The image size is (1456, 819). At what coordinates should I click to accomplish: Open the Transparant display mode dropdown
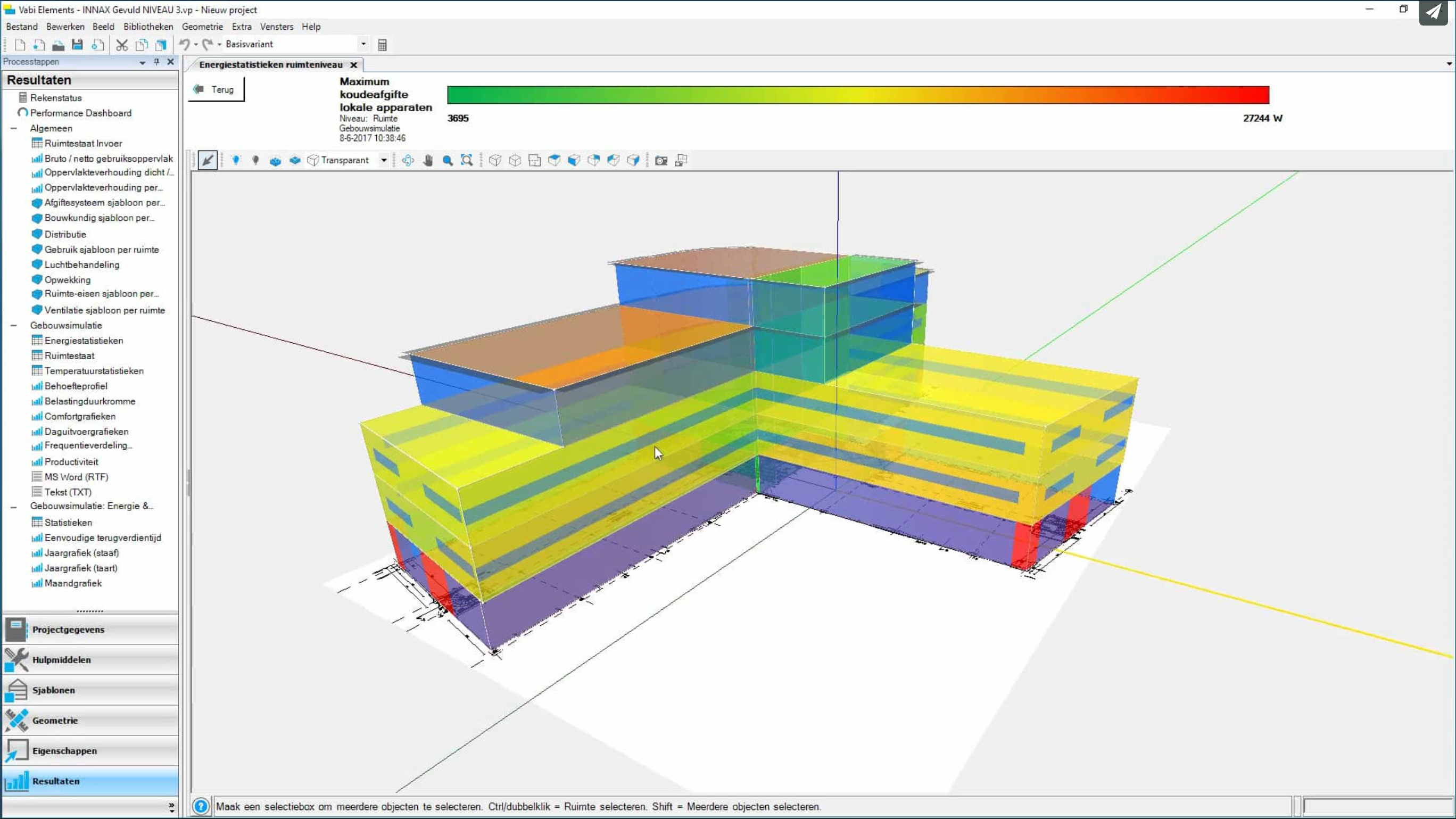pos(384,161)
